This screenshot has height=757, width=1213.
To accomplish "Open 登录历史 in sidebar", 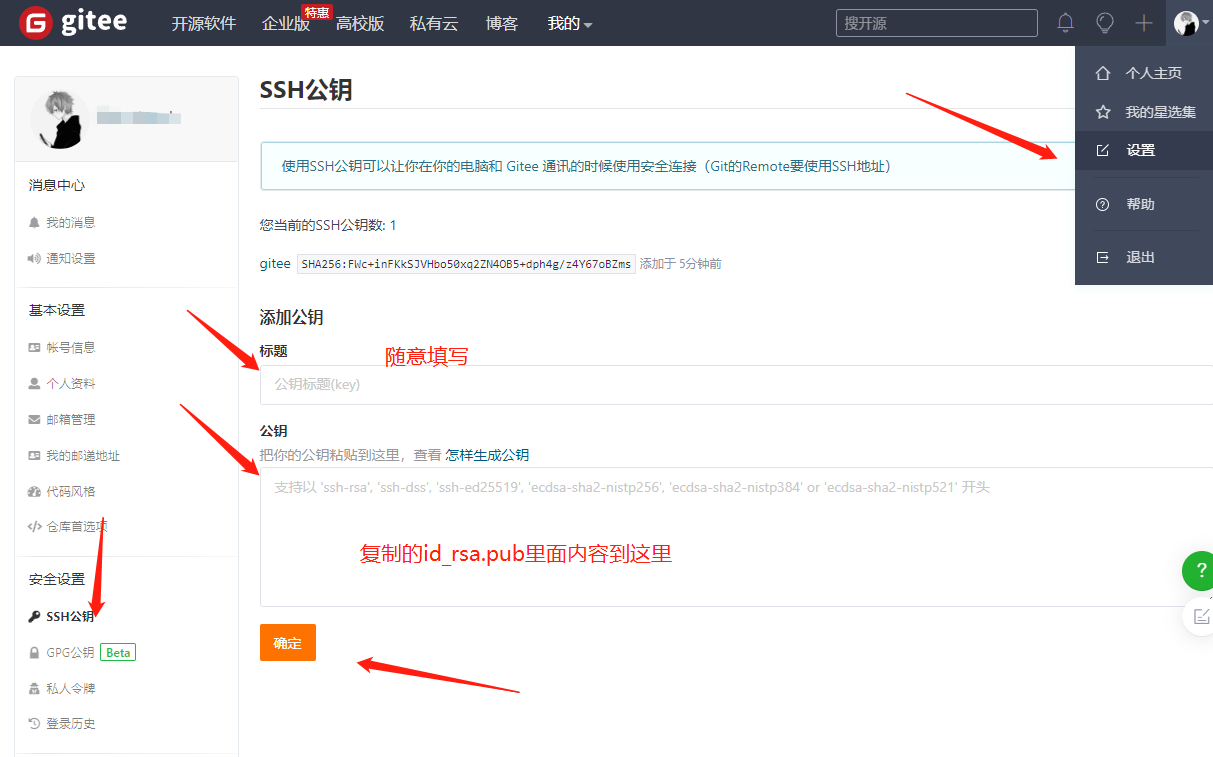I will (71, 723).
